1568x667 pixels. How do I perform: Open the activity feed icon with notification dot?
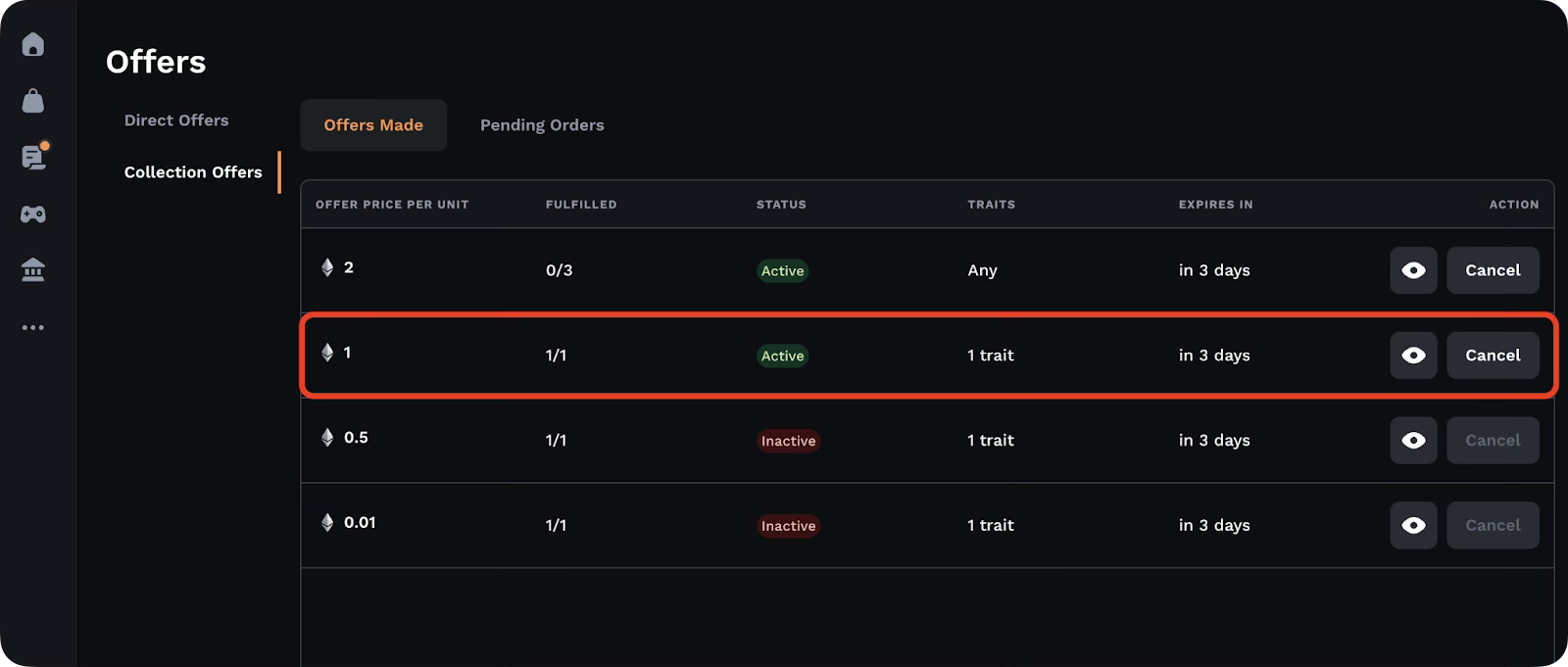click(x=34, y=156)
